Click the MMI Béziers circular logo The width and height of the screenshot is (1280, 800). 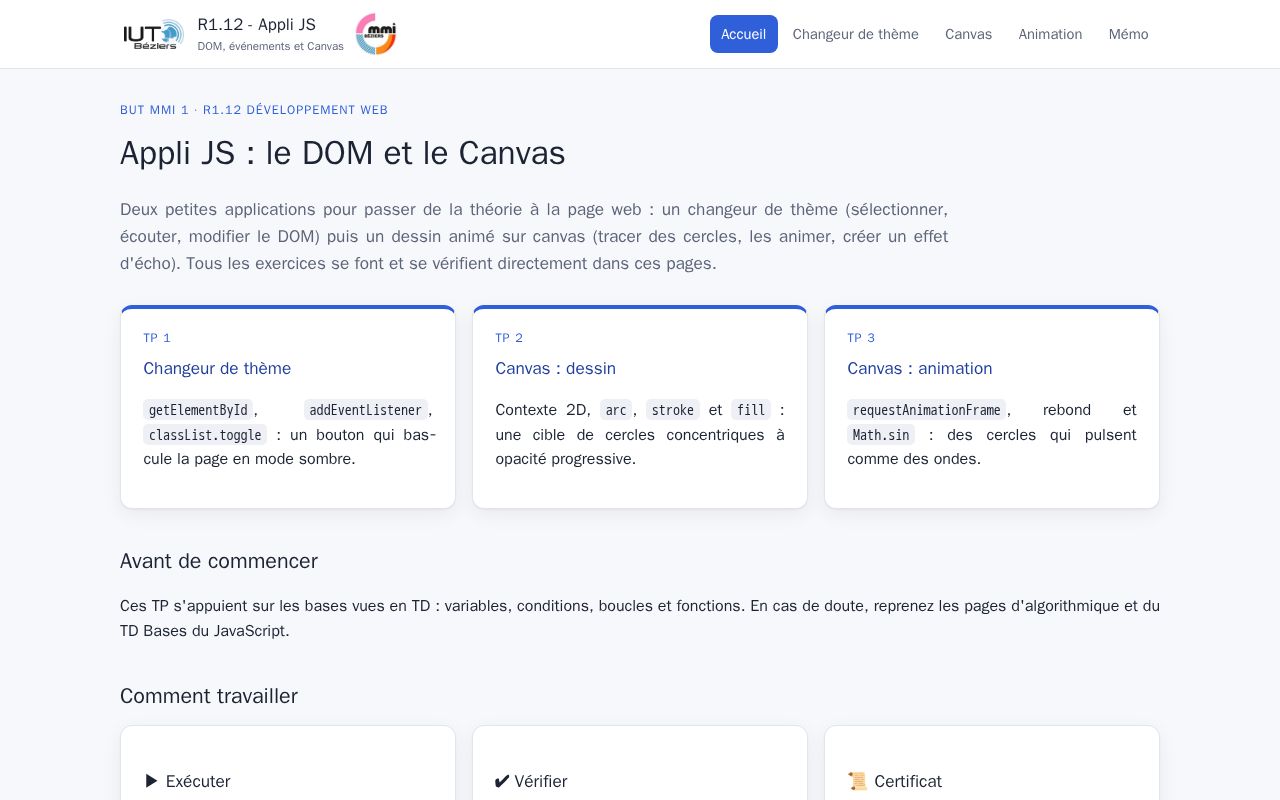[376, 34]
